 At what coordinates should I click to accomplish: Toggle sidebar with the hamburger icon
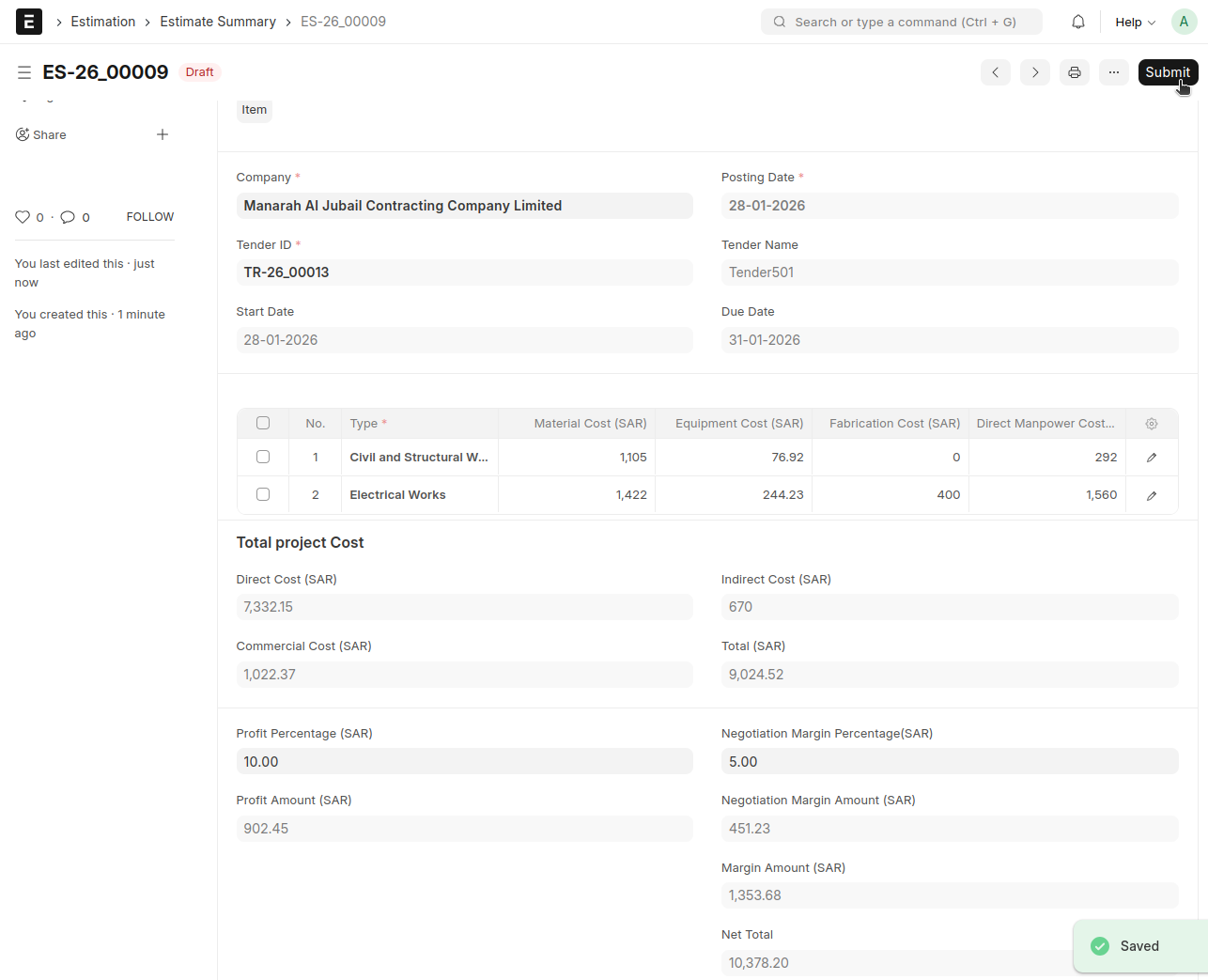click(24, 72)
